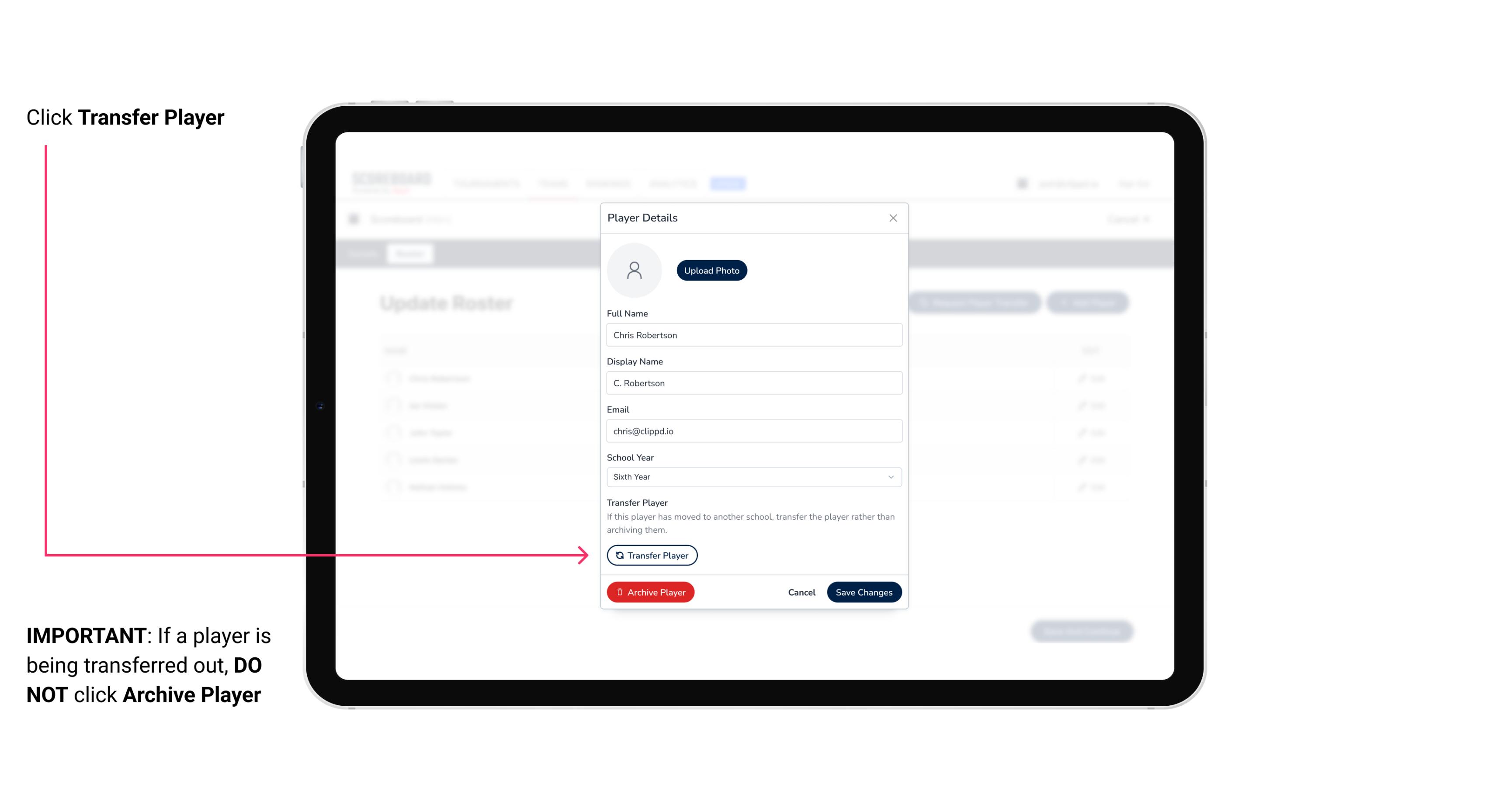Click the Upload Photo button icon
1509x812 pixels.
pos(711,270)
